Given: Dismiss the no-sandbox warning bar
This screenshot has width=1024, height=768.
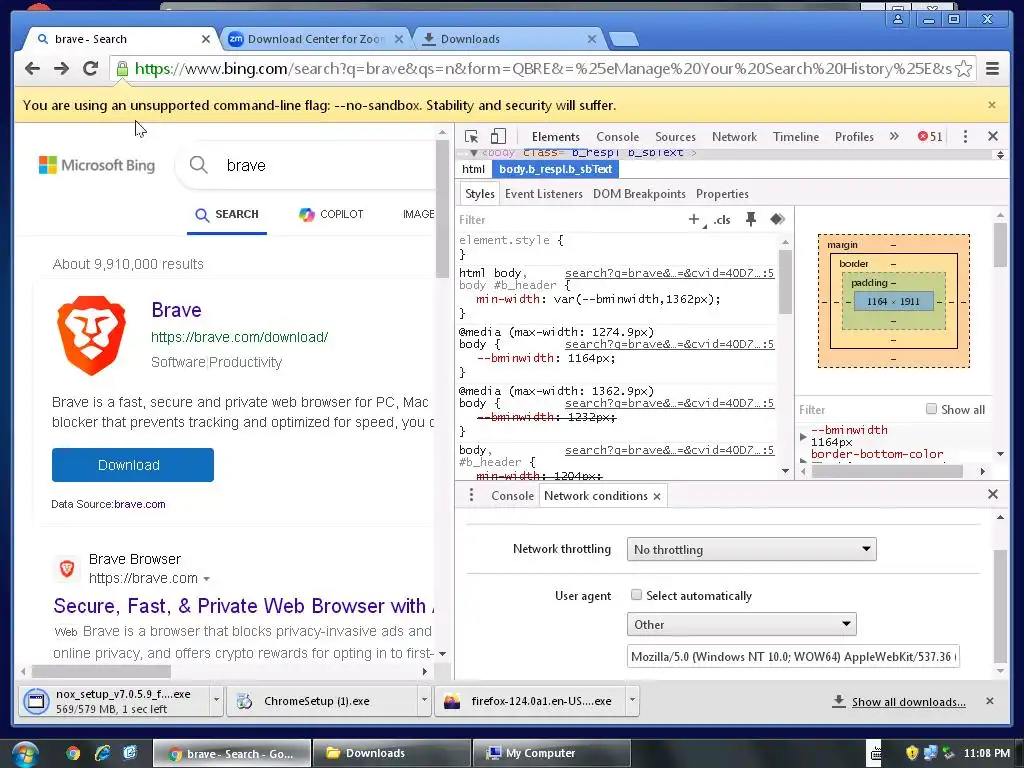Looking at the screenshot, I should click(x=992, y=105).
